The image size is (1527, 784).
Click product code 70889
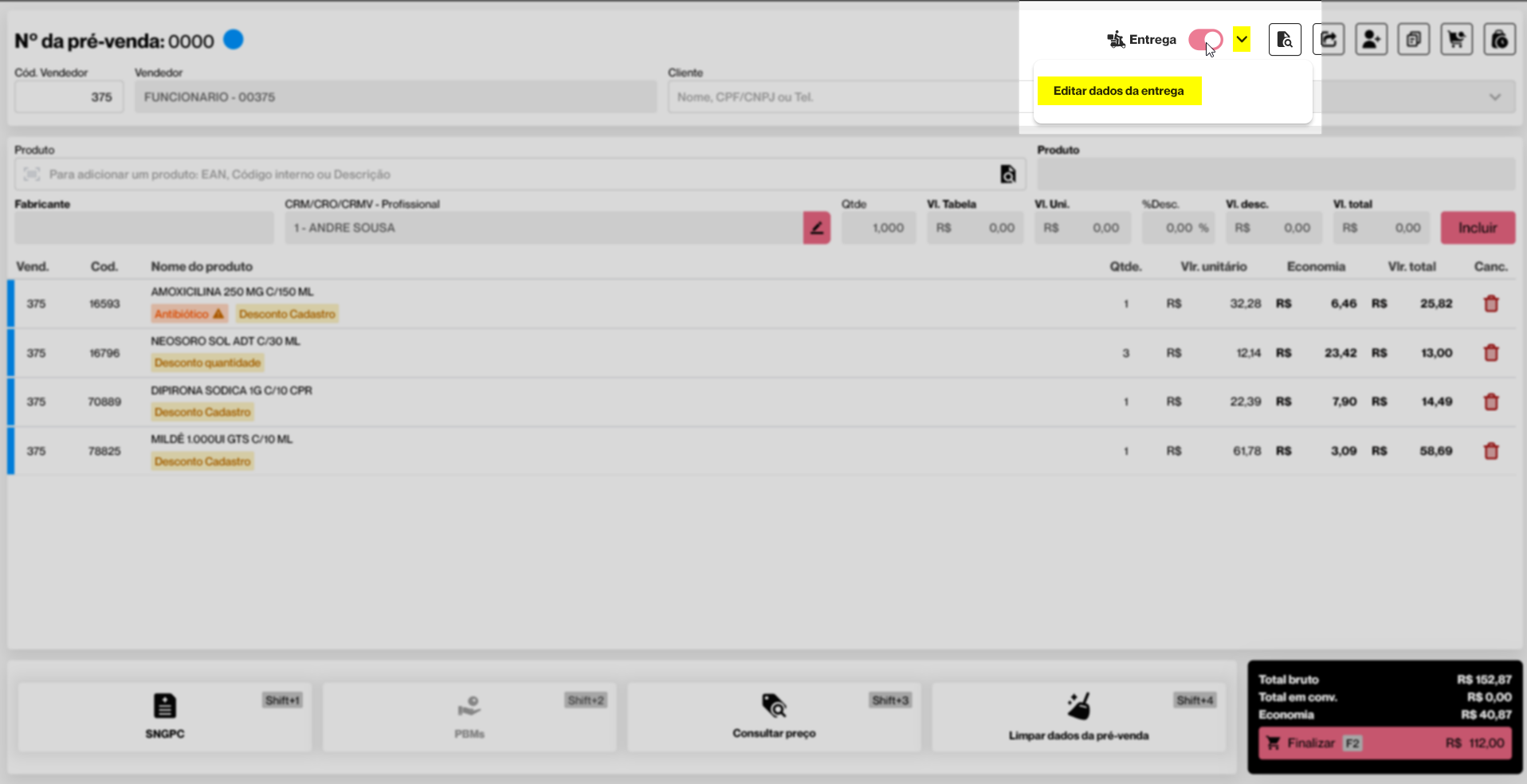[x=104, y=402]
